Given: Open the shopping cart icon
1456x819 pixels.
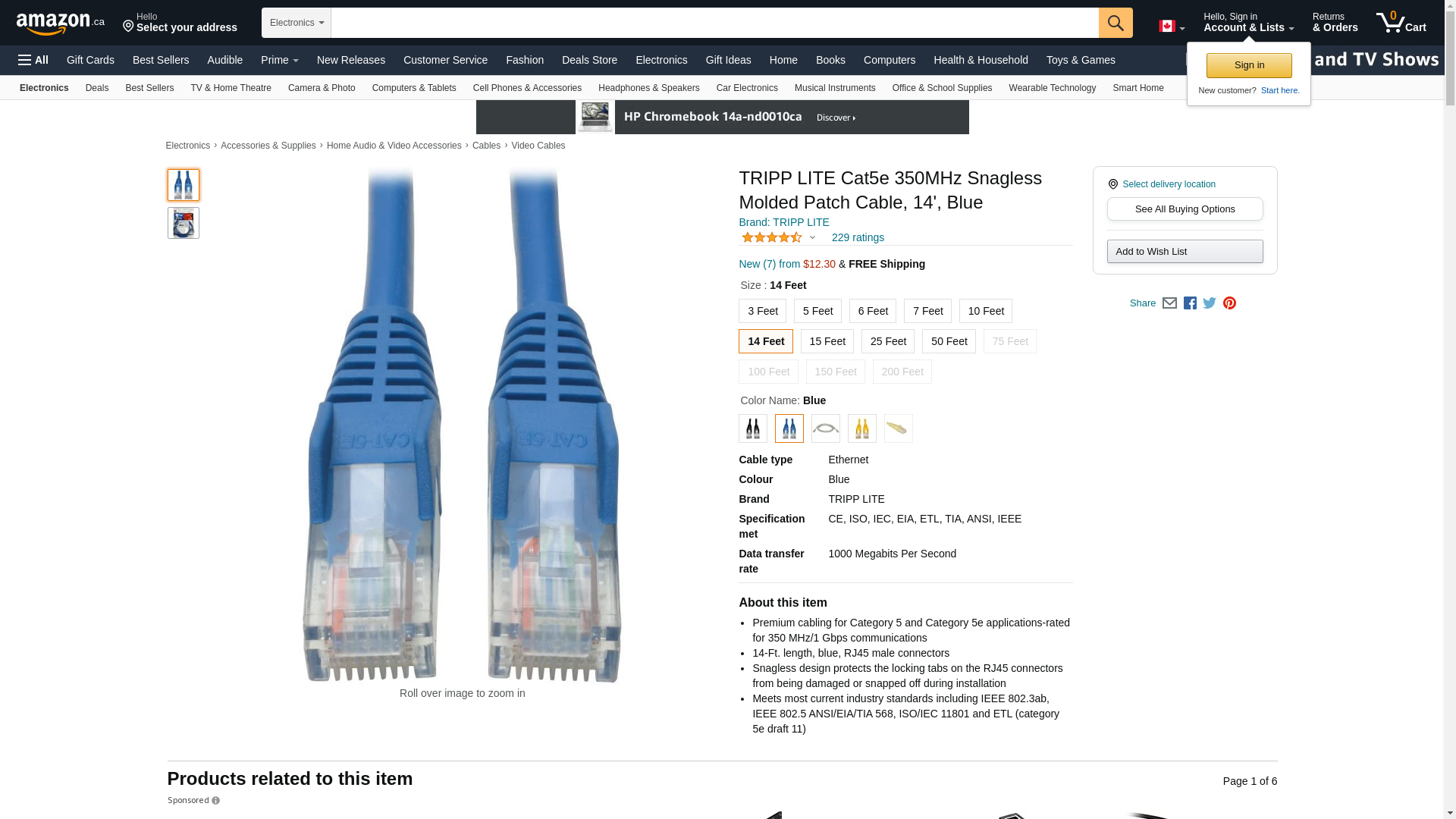Looking at the screenshot, I should 1401,23.
